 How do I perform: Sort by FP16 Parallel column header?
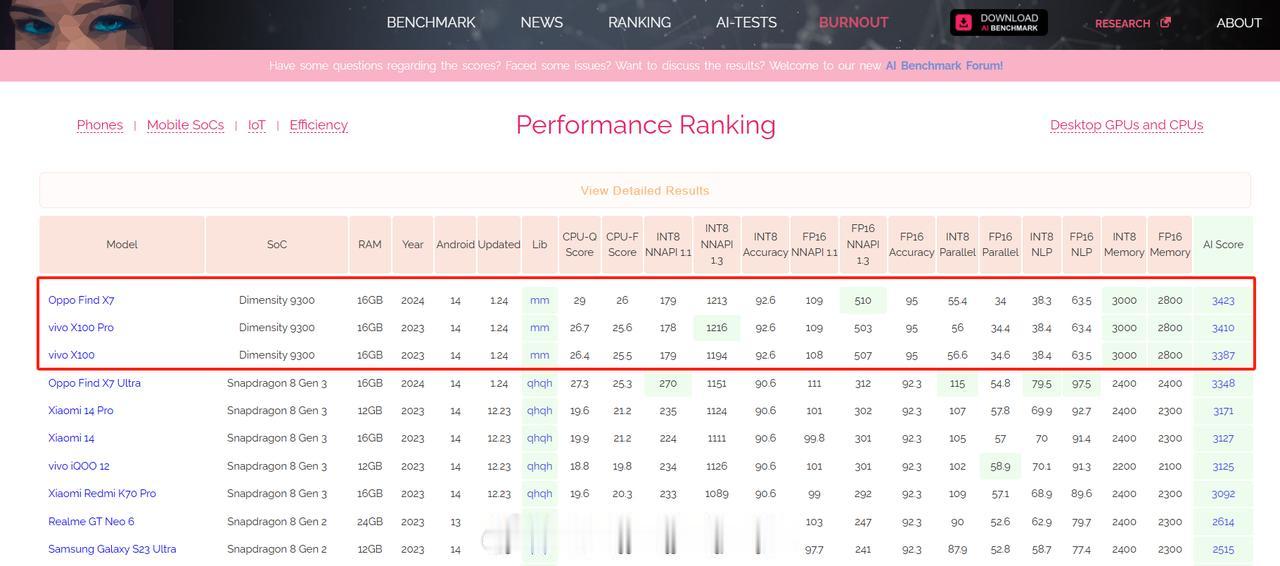(1000, 244)
